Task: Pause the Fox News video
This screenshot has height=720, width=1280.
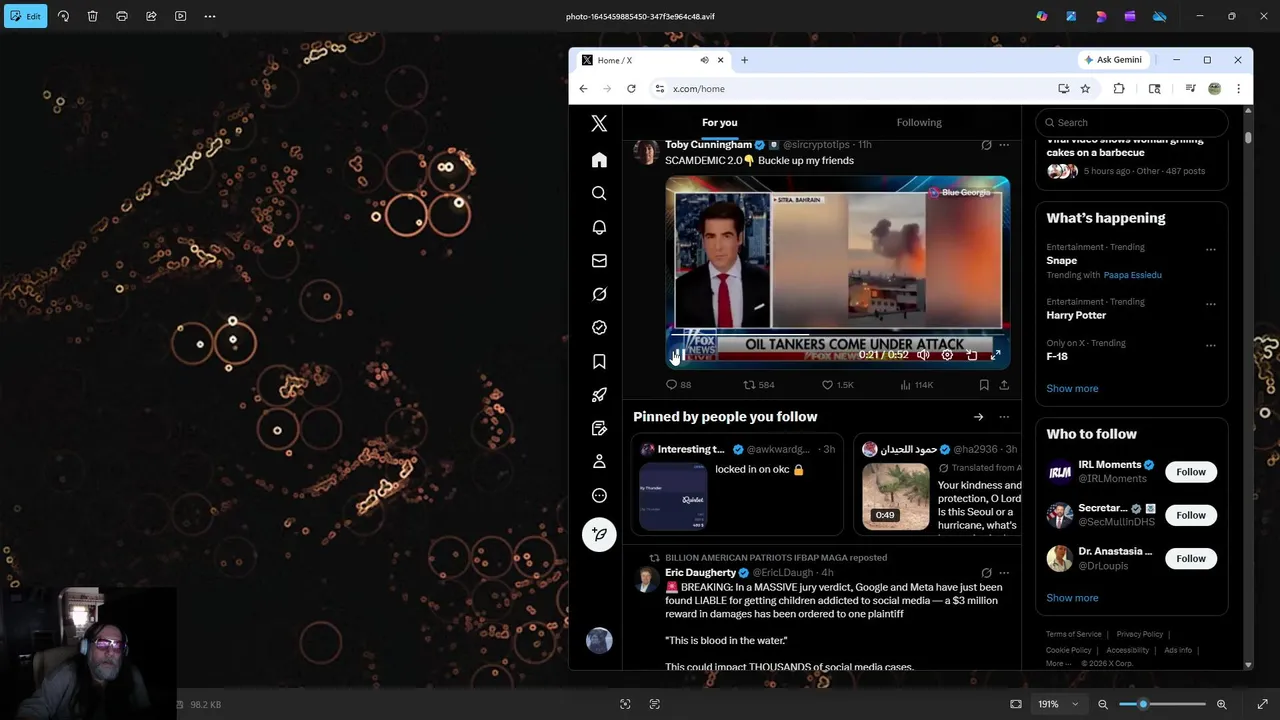Action: [679, 355]
